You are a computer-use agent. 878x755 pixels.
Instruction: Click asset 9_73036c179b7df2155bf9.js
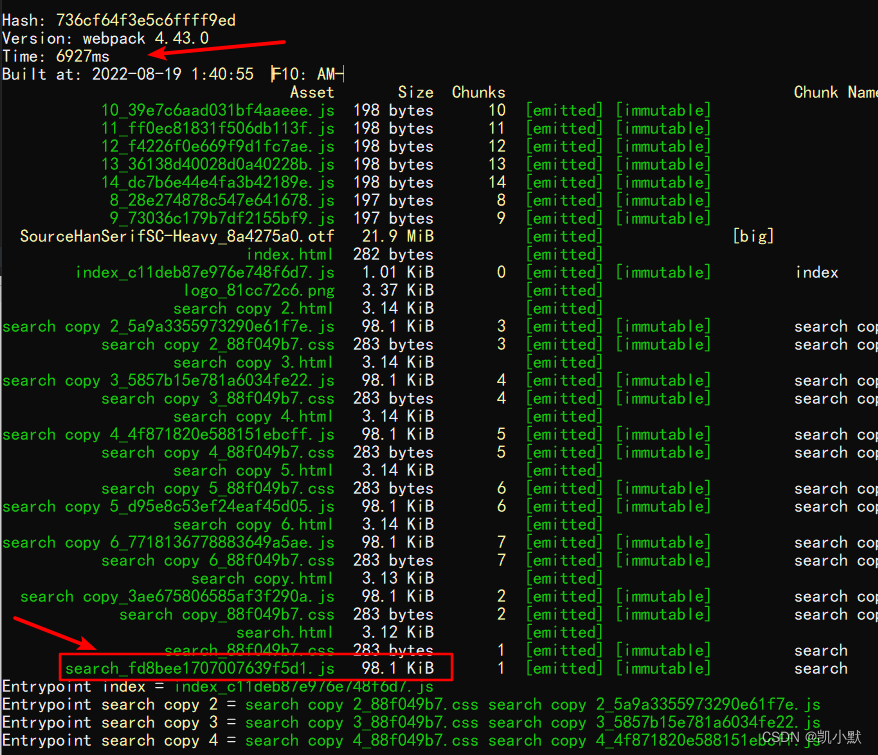point(222,218)
